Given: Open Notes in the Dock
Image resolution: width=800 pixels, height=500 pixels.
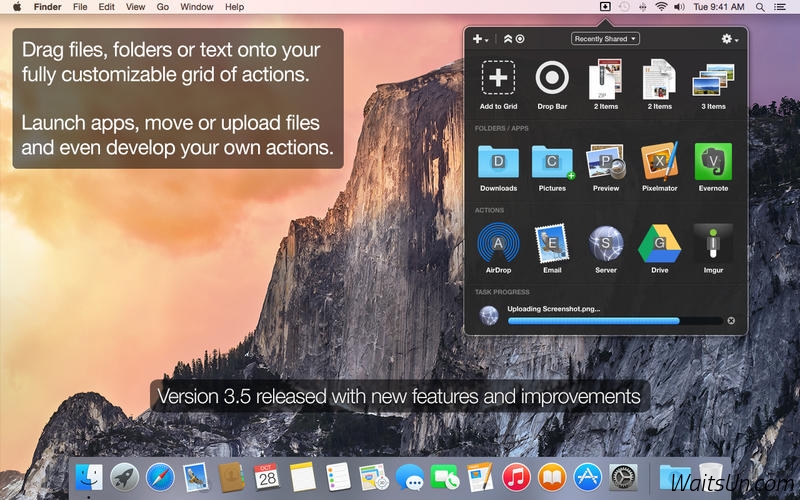Looking at the screenshot, I should click(303, 478).
